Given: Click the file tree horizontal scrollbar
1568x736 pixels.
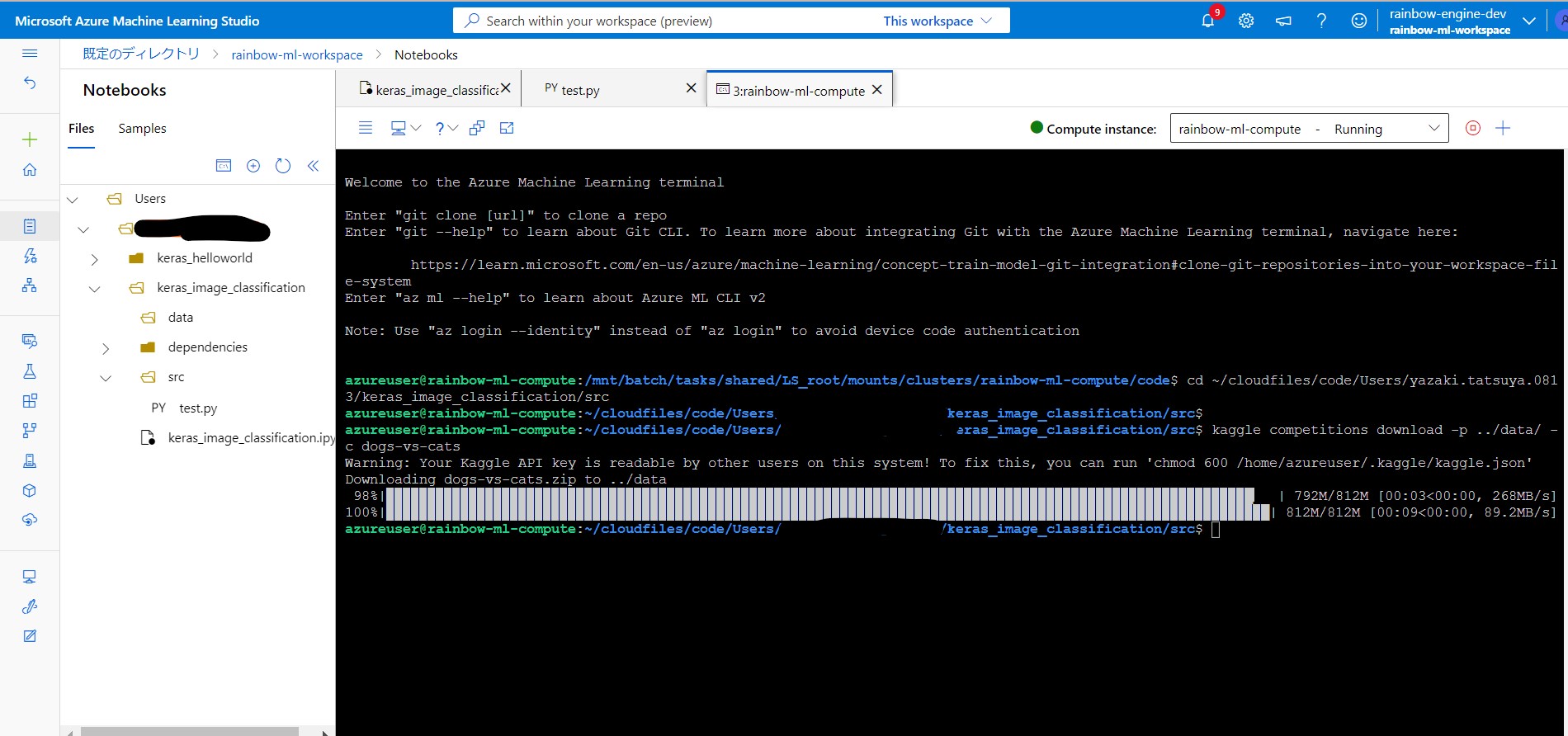Looking at the screenshot, I should coord(190,731).
